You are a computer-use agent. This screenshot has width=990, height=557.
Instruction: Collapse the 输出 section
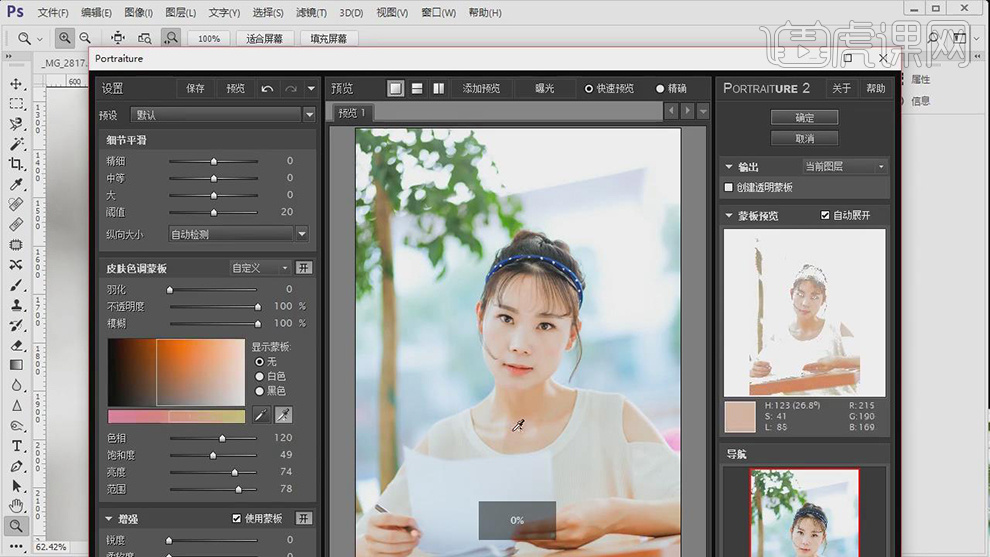(x=729, y=167)
